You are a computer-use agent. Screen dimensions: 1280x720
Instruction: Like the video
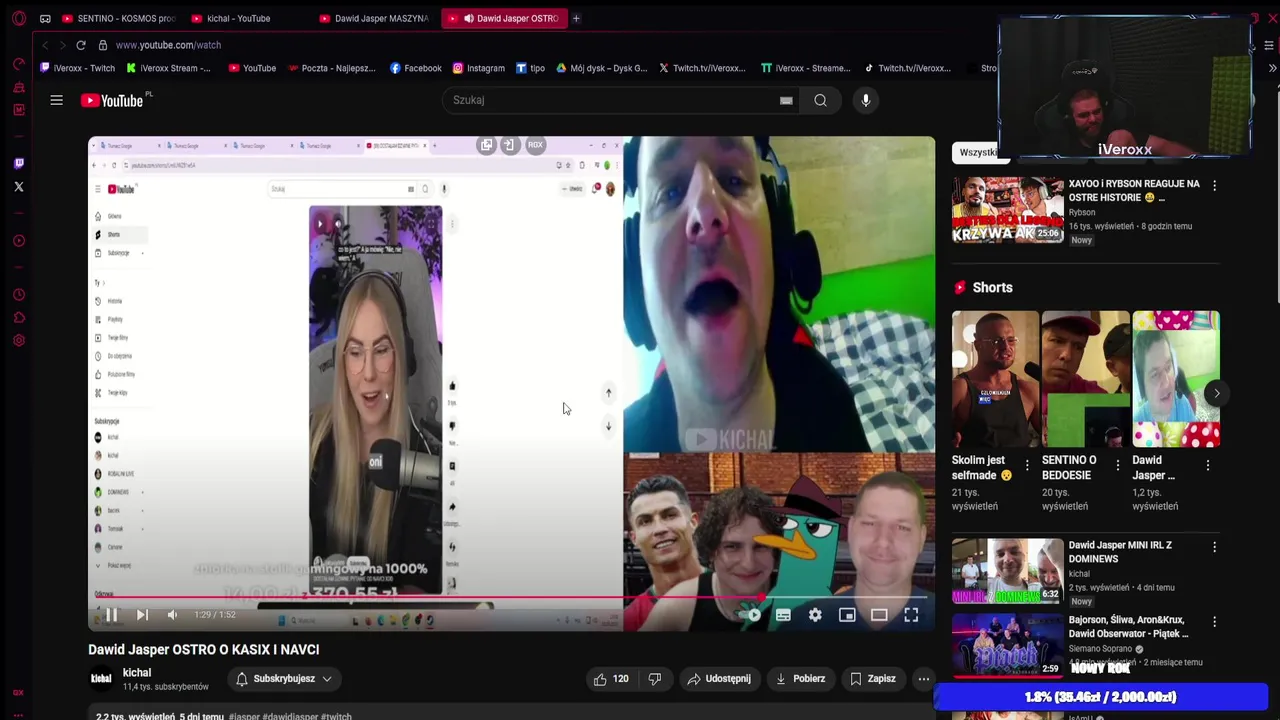coord(611,679)
